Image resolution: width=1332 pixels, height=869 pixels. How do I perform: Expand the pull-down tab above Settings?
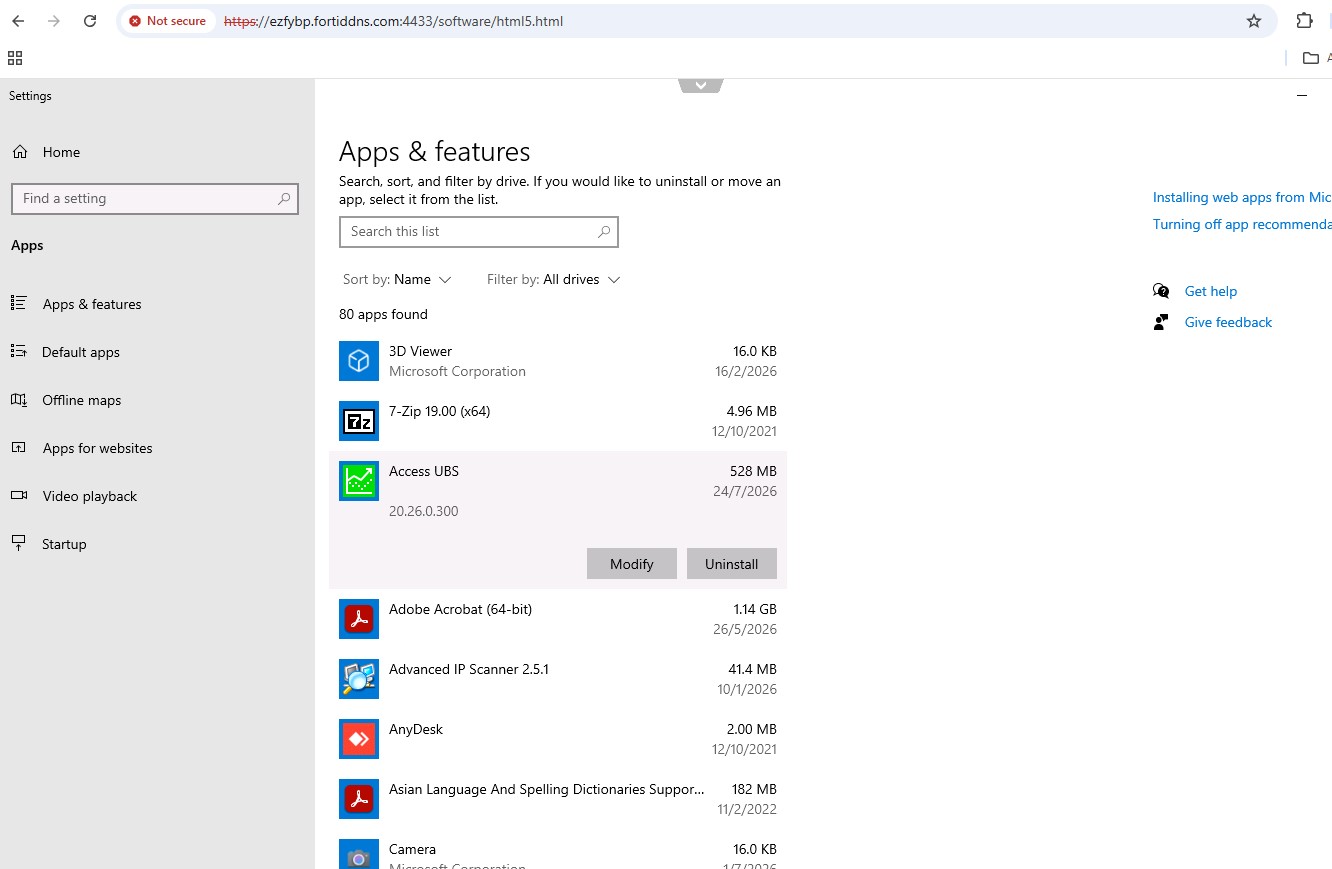700,86
